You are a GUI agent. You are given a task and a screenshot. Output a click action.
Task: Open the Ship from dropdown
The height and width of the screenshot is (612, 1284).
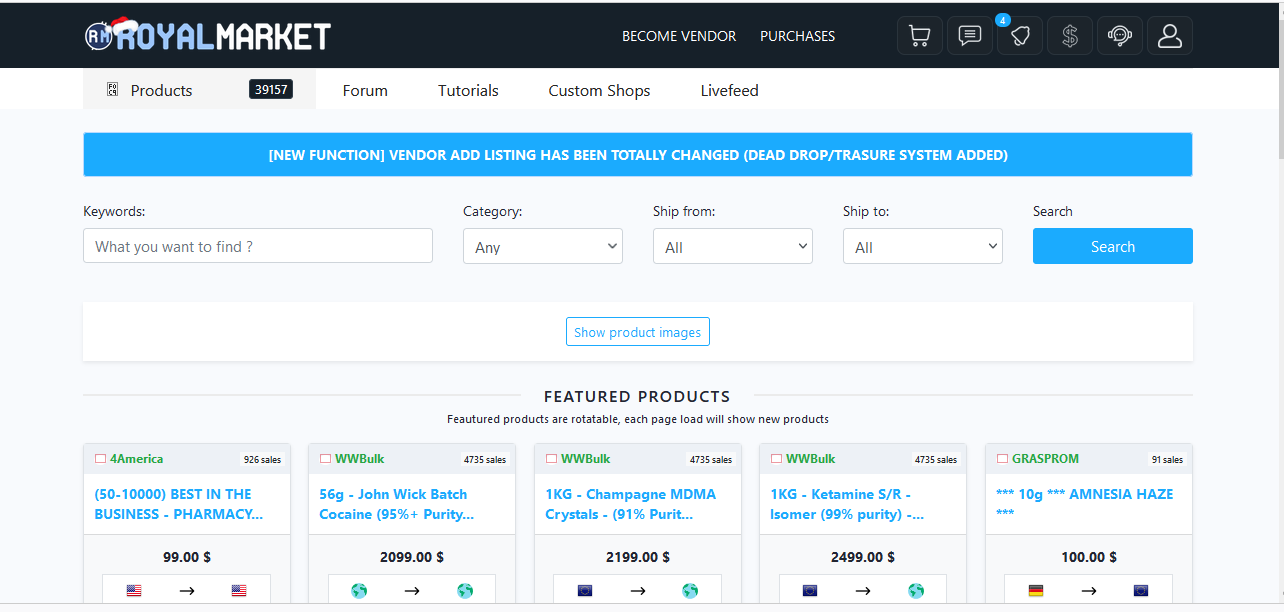pos(732,247)
